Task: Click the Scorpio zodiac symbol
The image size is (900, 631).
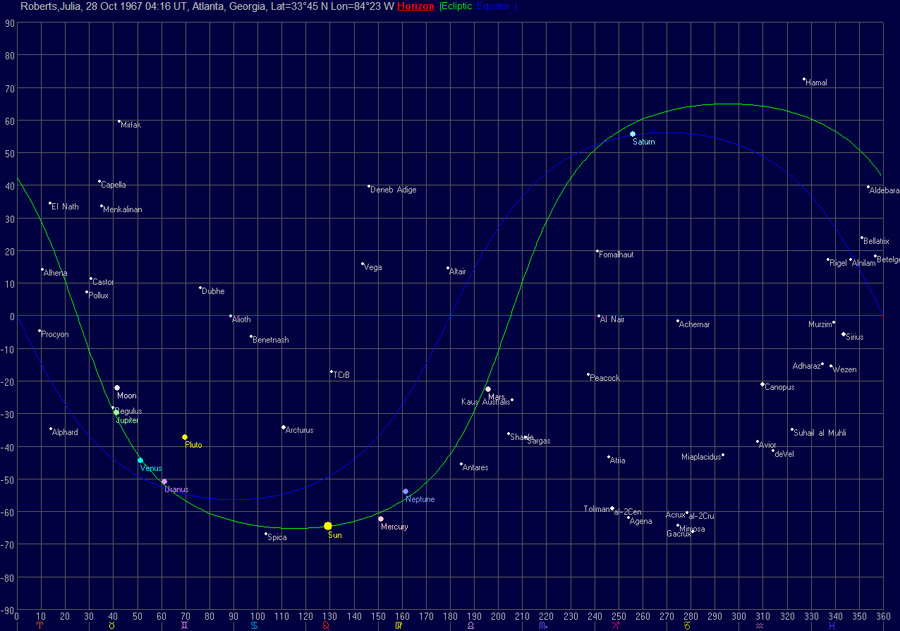Action: point(543,625)
